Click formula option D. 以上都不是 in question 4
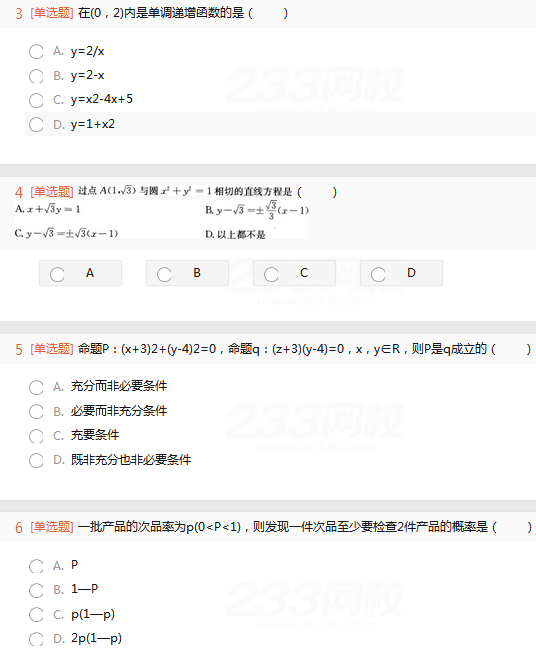536x655 pixels. 235,234
